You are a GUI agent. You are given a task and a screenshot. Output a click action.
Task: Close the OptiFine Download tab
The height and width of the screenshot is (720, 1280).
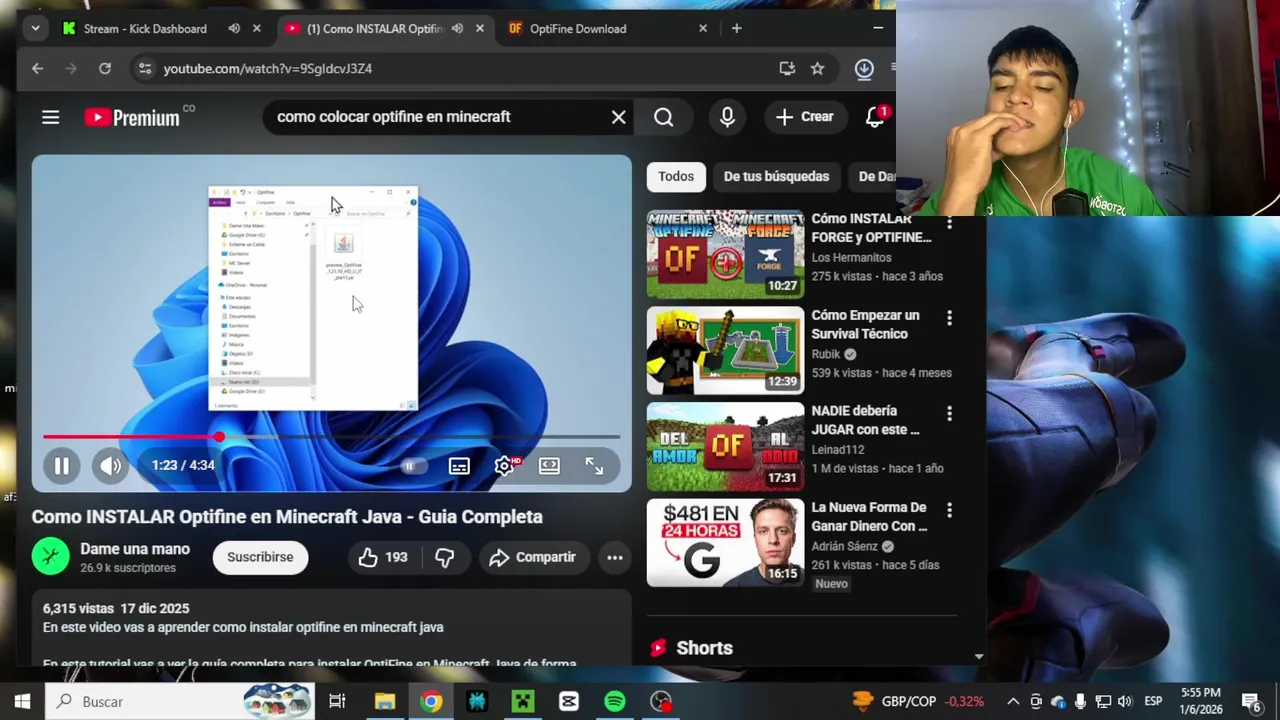(x=703, y=29)
